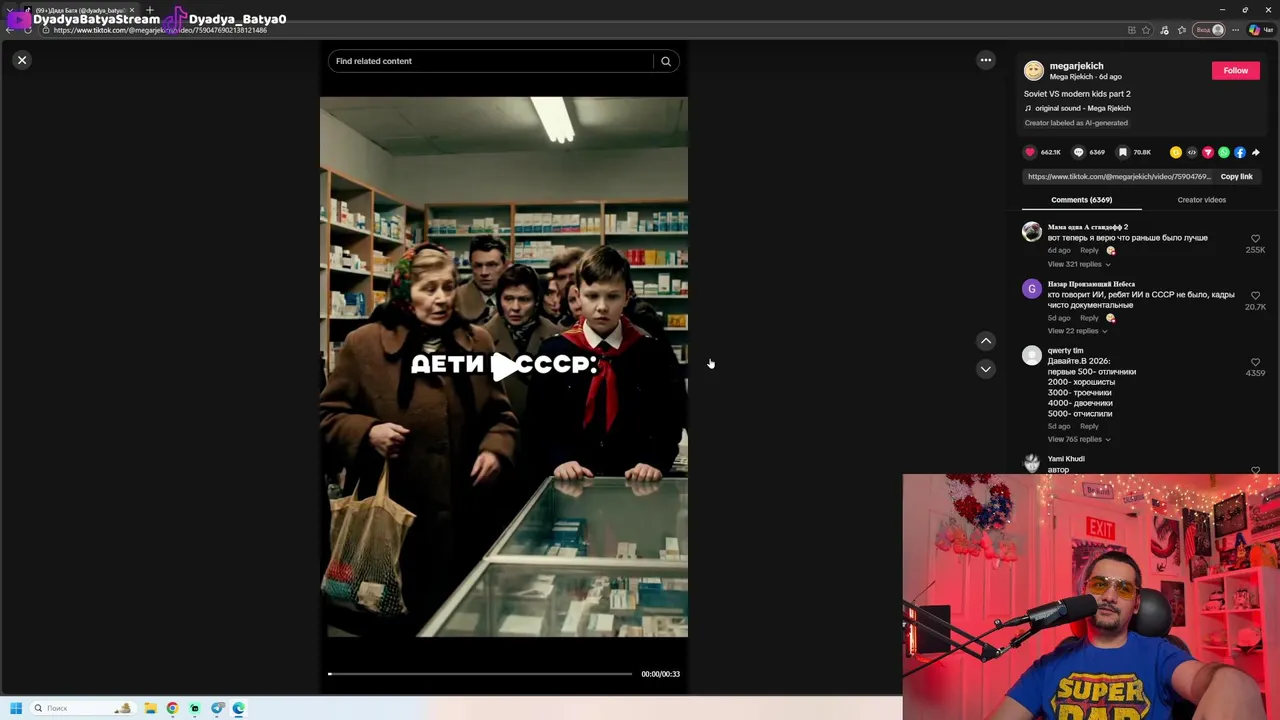1280x720 pixels.
Task: Open a new browser tab
Action: tap(150, 10)
